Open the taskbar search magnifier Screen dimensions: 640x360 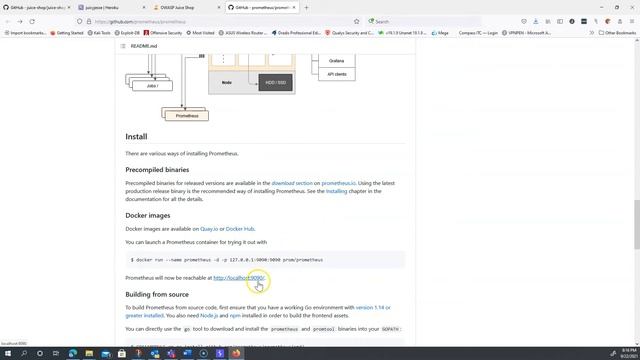coord(24,353)
